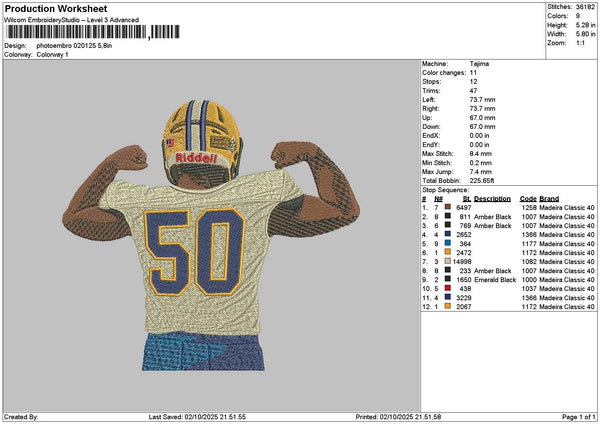The image size is (600, 424).
Task: Click the 'Description' column header
Action: [492, 199]
